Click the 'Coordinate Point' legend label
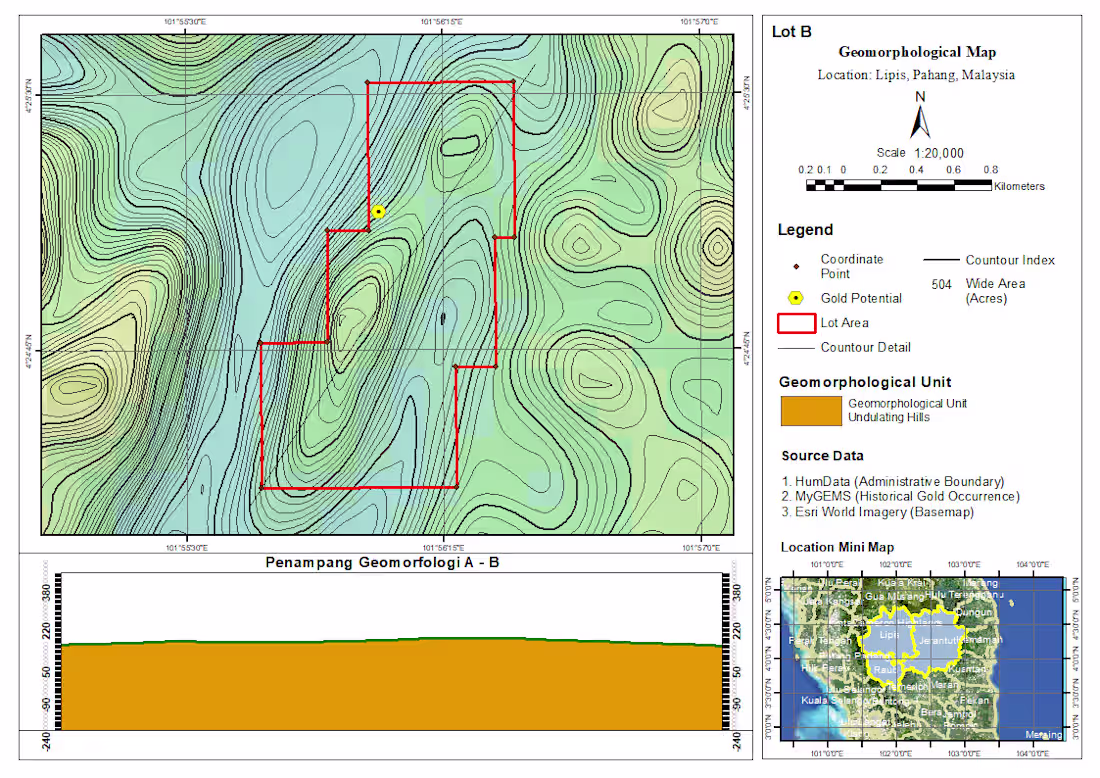Viewport: 1100px width, 778px height. tap(852, 267)
